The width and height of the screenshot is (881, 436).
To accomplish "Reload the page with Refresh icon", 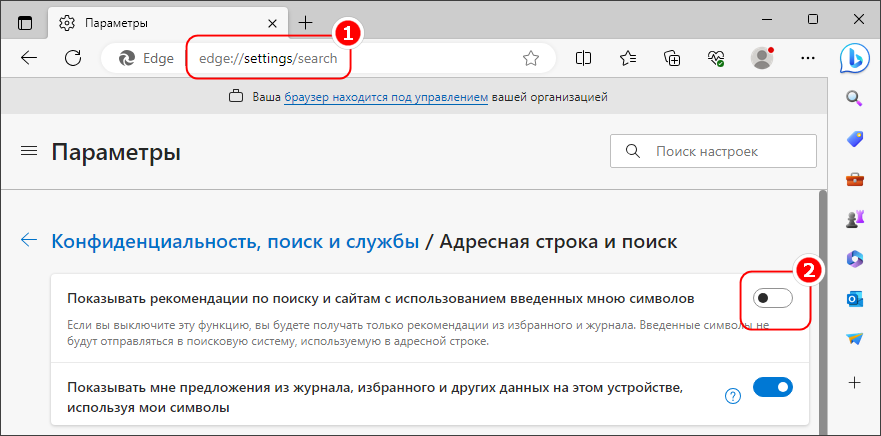I will pos(73,57).
